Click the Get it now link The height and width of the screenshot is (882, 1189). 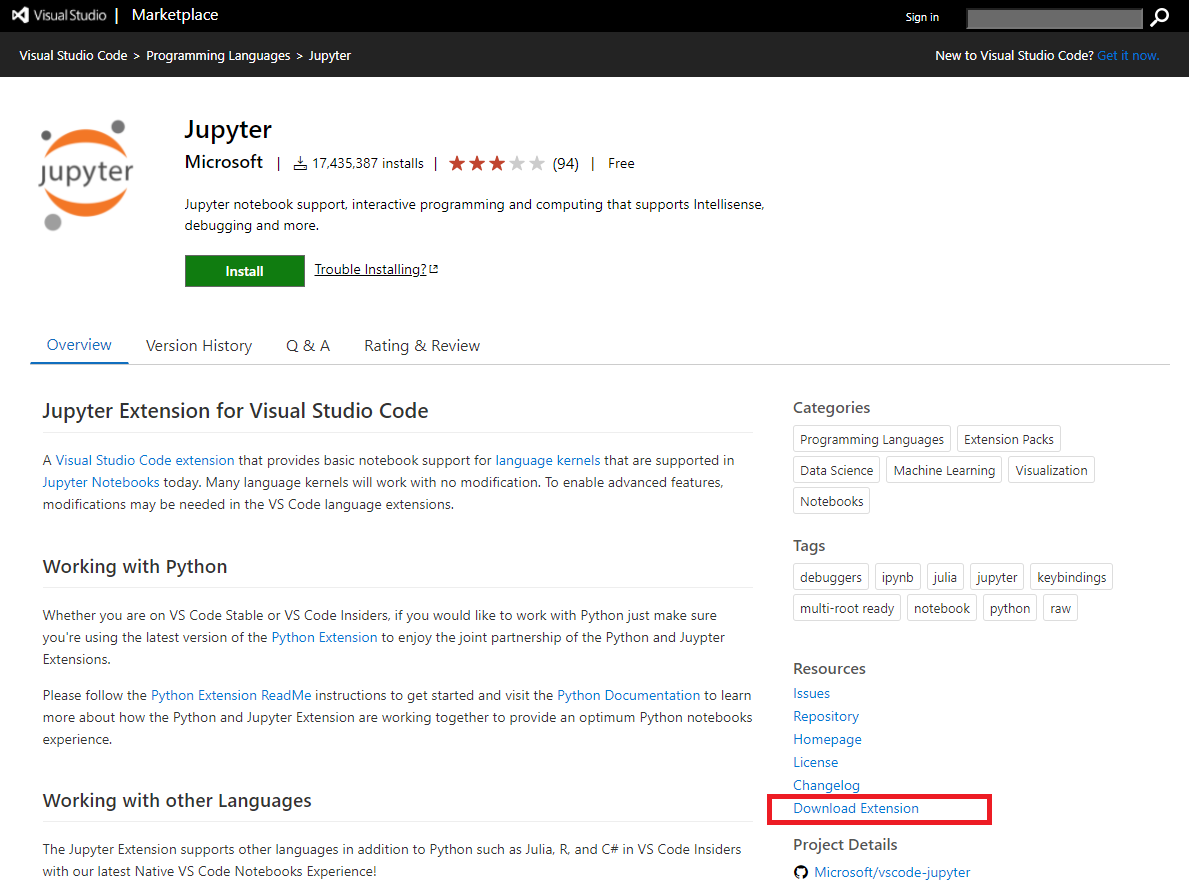[x=1128, y=55]
